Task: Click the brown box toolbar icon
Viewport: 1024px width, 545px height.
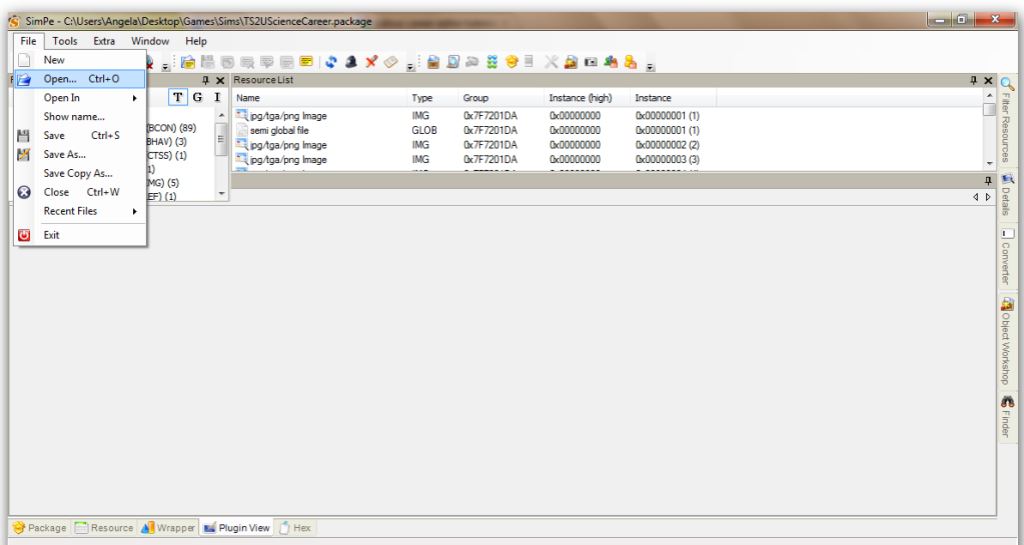Action: (433, 62)
